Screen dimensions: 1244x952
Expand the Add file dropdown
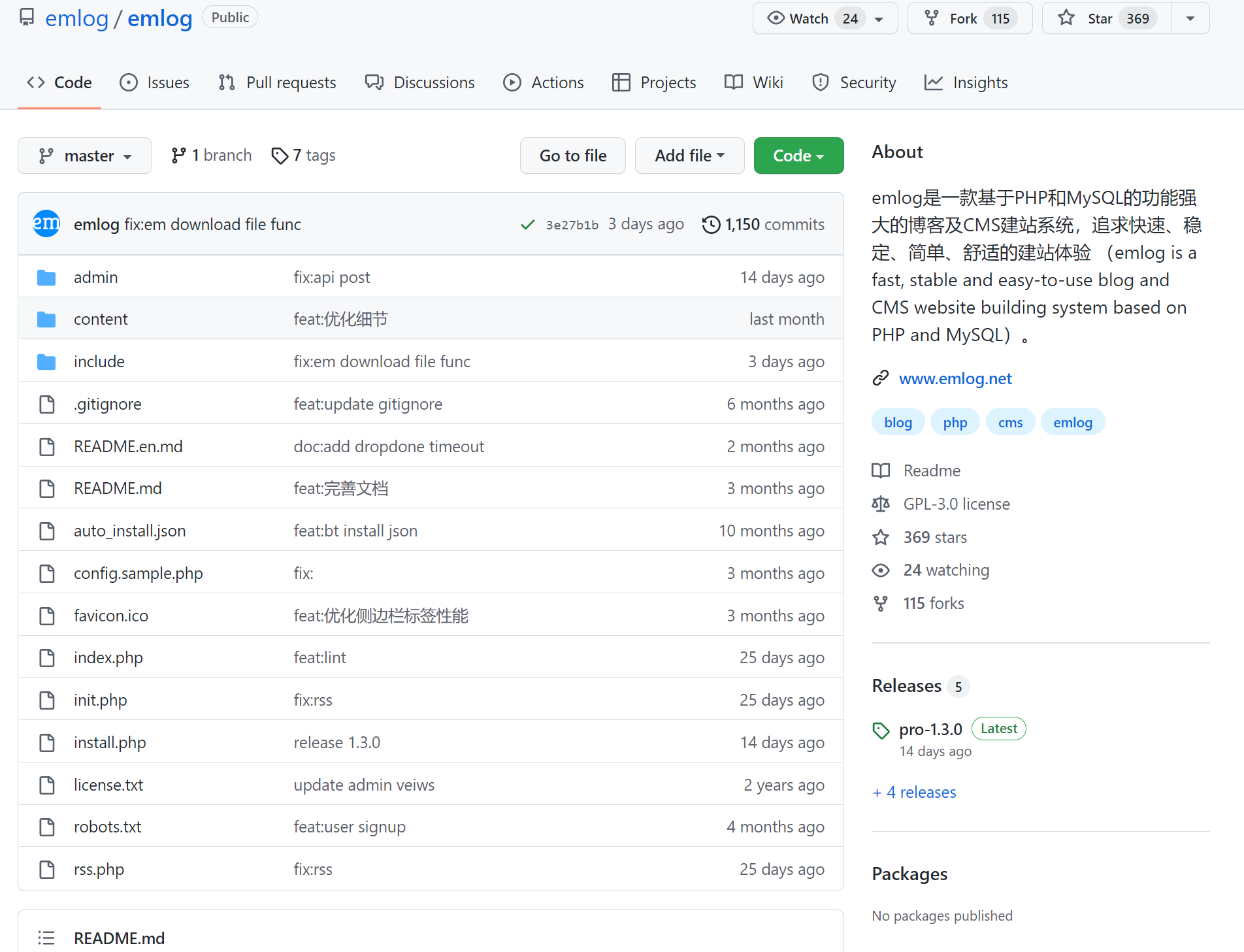pyautogui.click(x=689, y=156)
